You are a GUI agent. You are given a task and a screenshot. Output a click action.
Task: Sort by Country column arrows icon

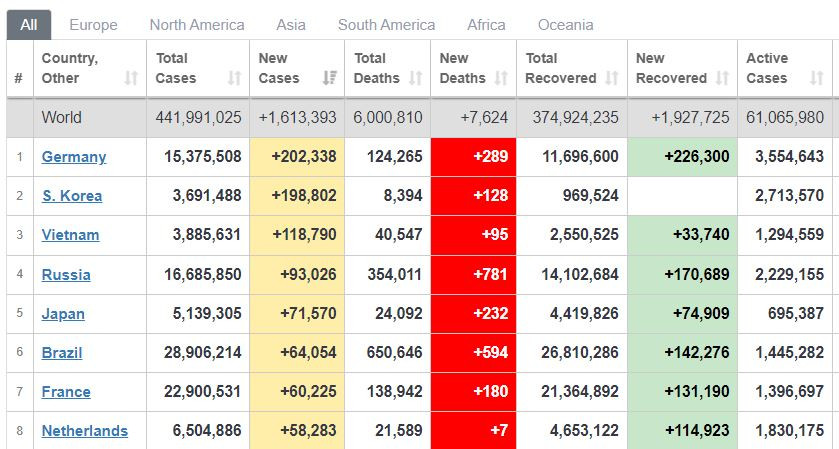(131, 79)
